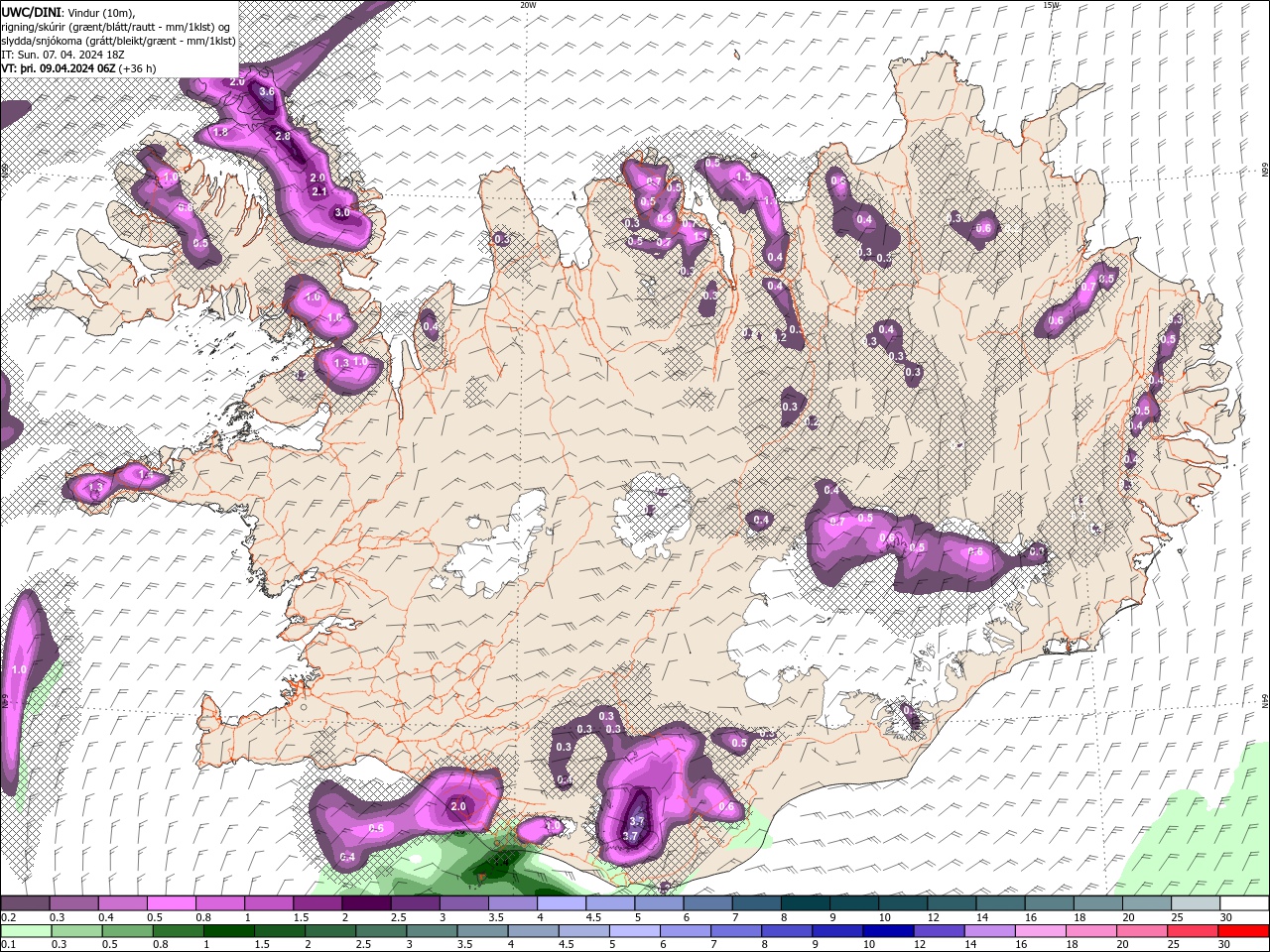
Task: Click the 15W longitude label
Action: coord(1051,5)
